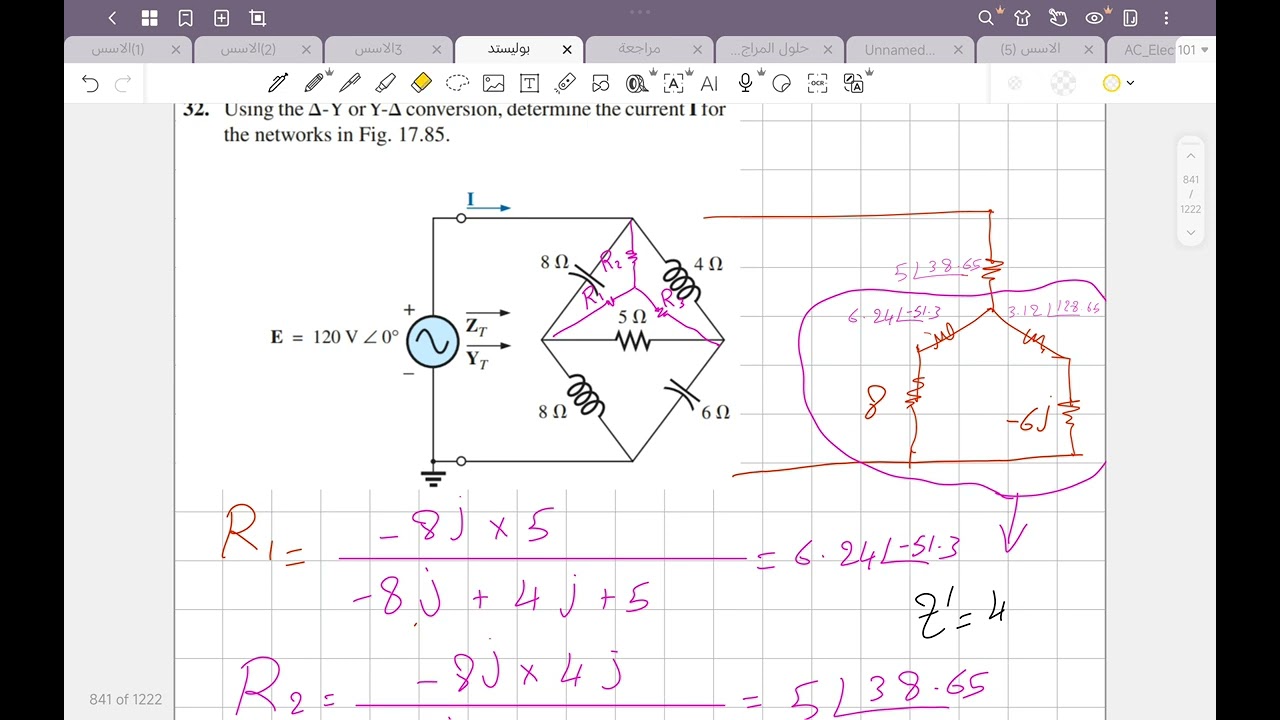Activate the crop screenshot tool
Image resolution: width=1280 pixels, height=720 pixels.
[x=258, y=18]
